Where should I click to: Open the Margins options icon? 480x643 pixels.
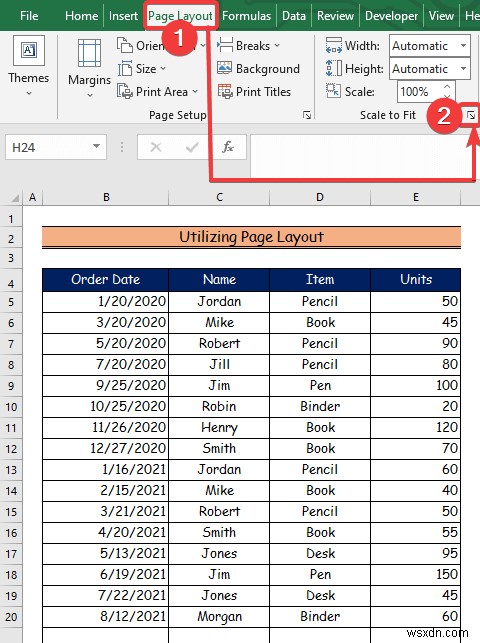[x=89, y=53]
